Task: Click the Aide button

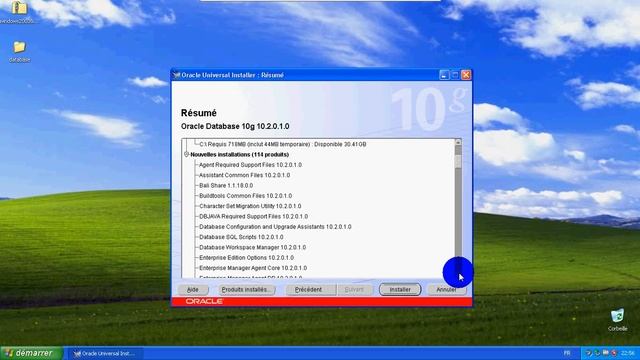Action: (193, 289)
